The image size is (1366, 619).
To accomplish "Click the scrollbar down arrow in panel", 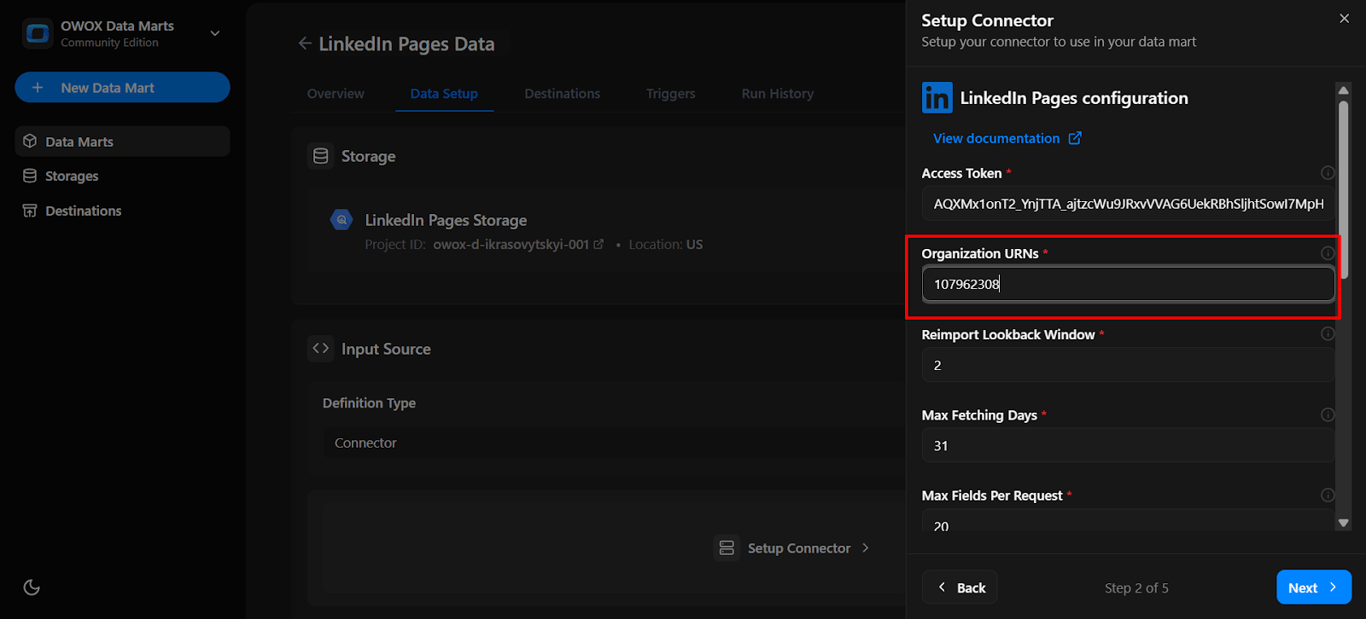I will (x=1343, y=522).
